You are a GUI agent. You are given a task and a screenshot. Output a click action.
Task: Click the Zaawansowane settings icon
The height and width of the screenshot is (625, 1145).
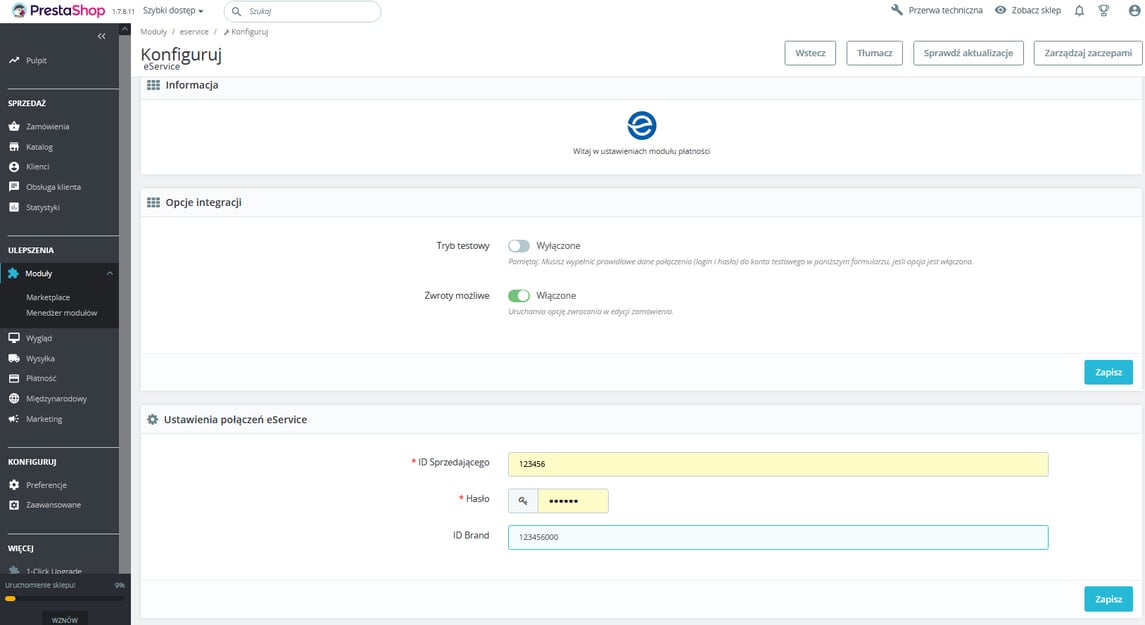[14, 505]
